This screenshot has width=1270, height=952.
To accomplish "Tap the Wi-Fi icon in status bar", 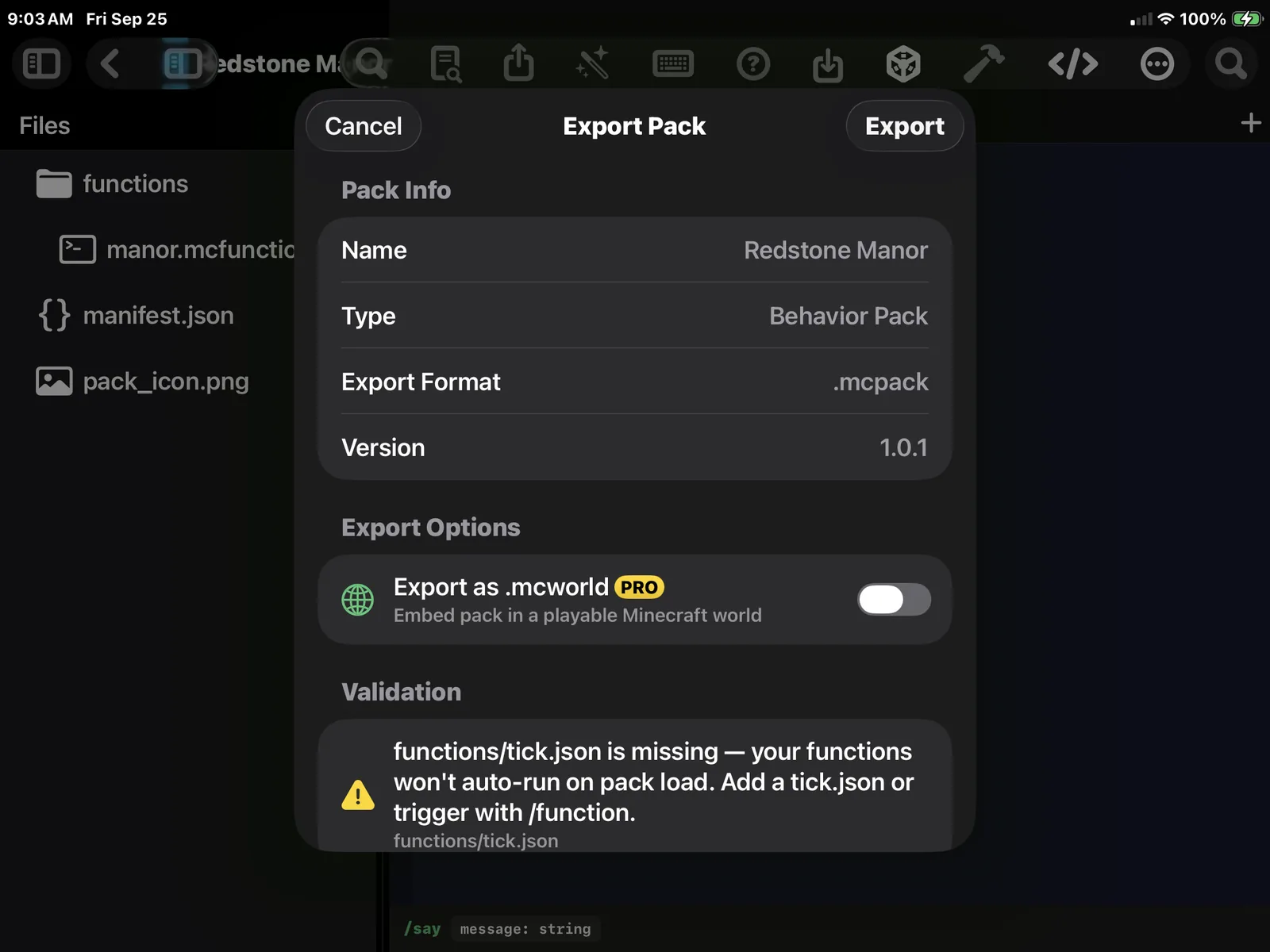I will click(x=1165, y=18).
